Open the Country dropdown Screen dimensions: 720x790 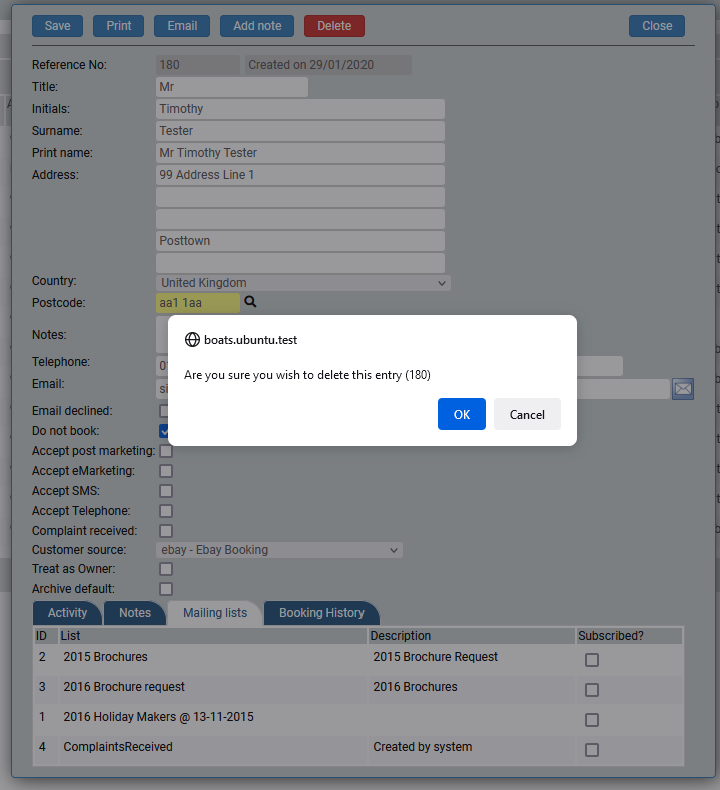pyautogui.click(x=303, y=283)
